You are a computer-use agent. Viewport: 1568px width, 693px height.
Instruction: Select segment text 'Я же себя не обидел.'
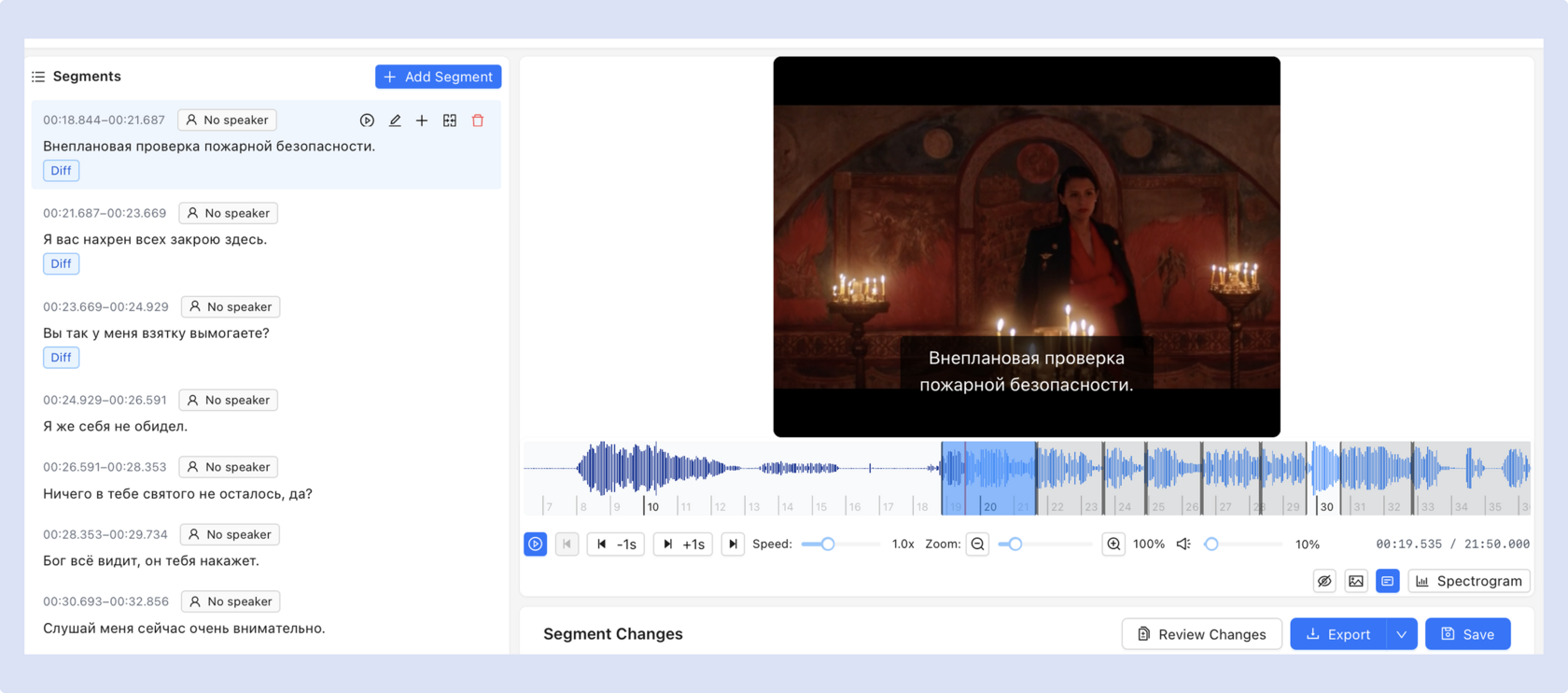tap(116, 426)
